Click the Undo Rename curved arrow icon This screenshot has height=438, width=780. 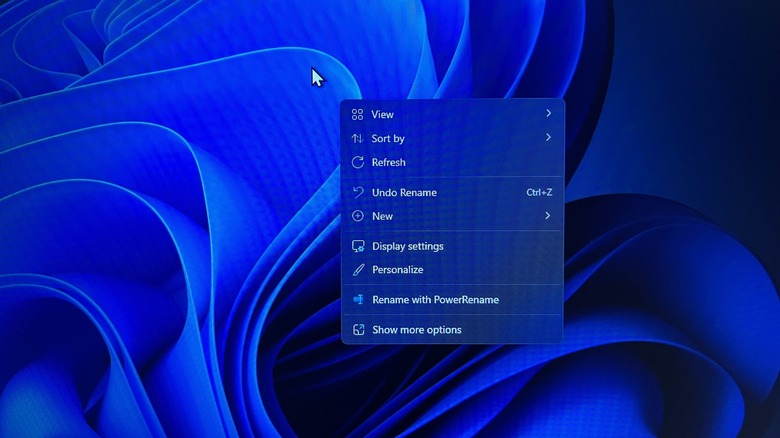(358, 192)
